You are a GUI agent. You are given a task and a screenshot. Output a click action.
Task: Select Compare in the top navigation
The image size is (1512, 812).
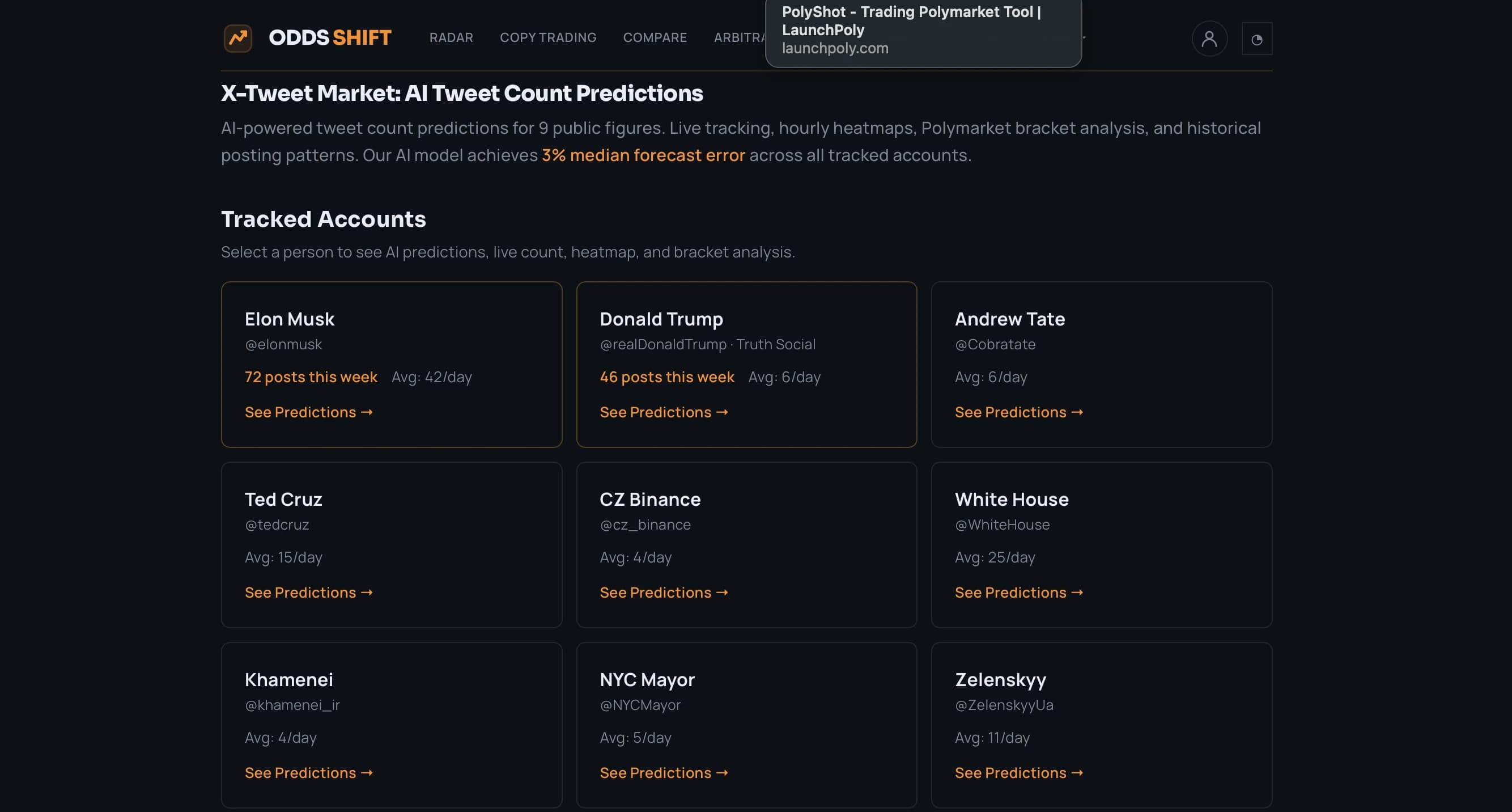coord(655,37)
